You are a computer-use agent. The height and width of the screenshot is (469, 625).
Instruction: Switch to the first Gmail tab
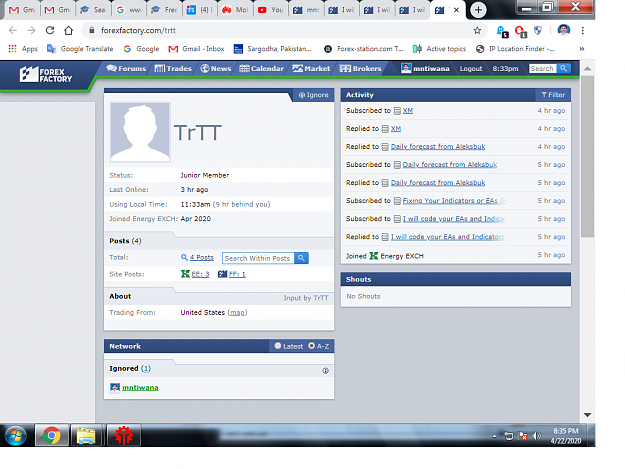click(22, 10)
